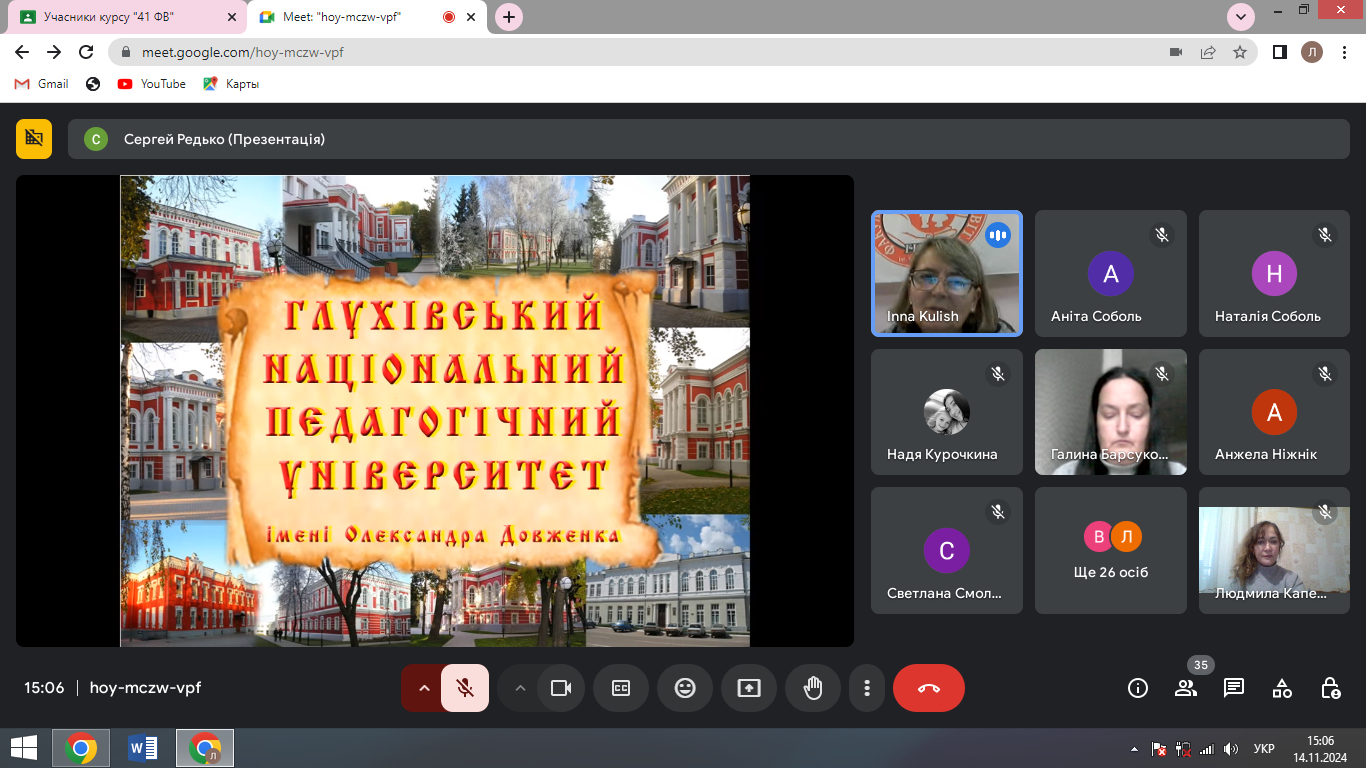This screenshot has height=768, width=1366.
Task: Leave the call with red hang-up button
Action: [929, 688]
